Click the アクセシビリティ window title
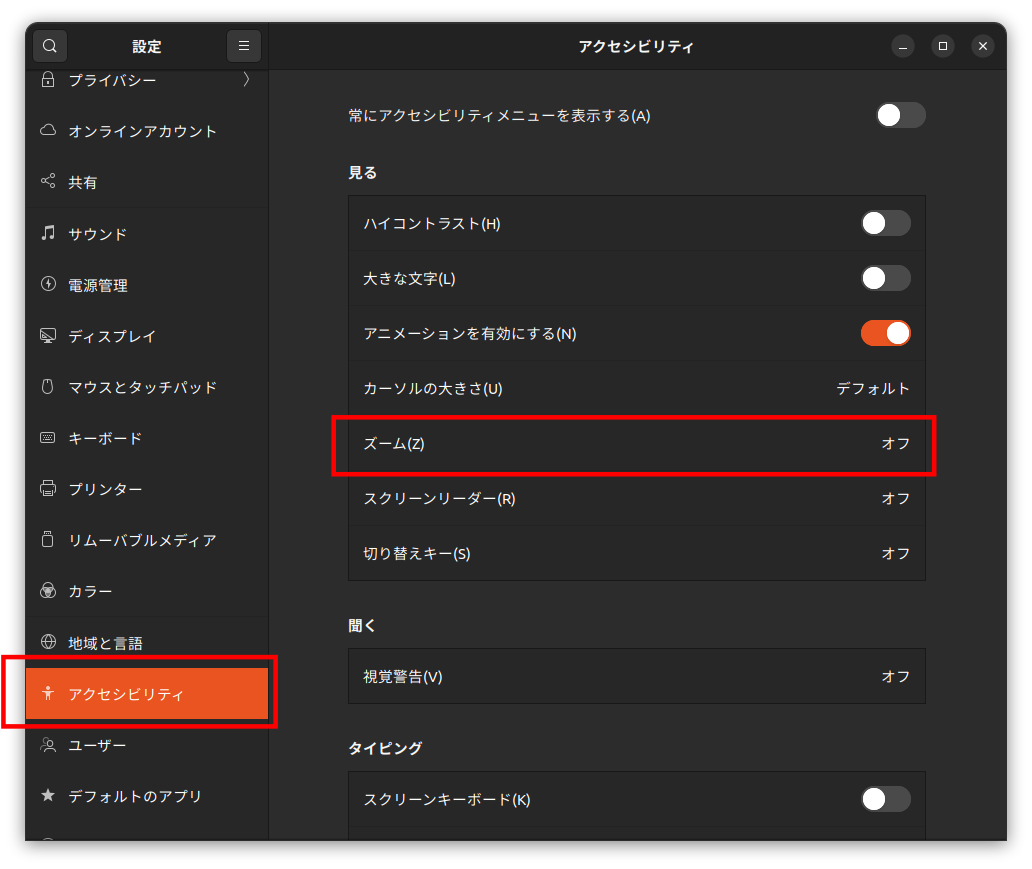Image resolution: width=1032 pixels, height=869 pixels. click(636, 46)
